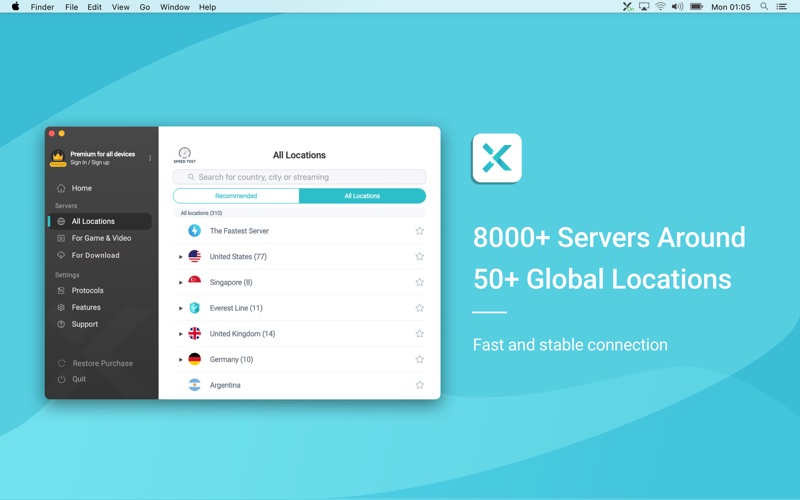This screenshot has width=800, height=500.
Task: Click the United States flag icon
Action: [194, 256]
